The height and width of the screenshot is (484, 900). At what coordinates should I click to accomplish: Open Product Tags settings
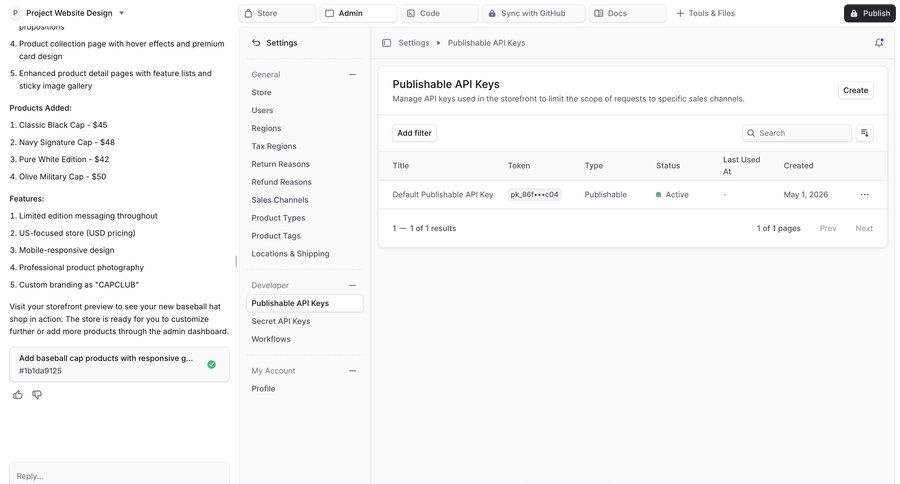pos(276,235)
